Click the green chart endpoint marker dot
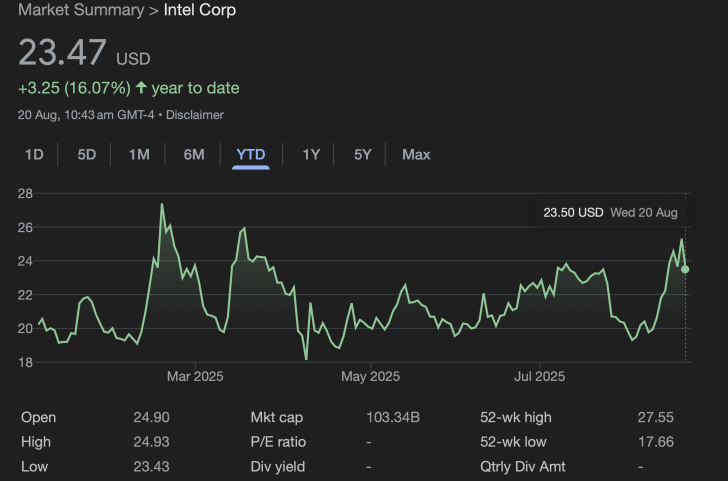728x481 pixels. 685,269
